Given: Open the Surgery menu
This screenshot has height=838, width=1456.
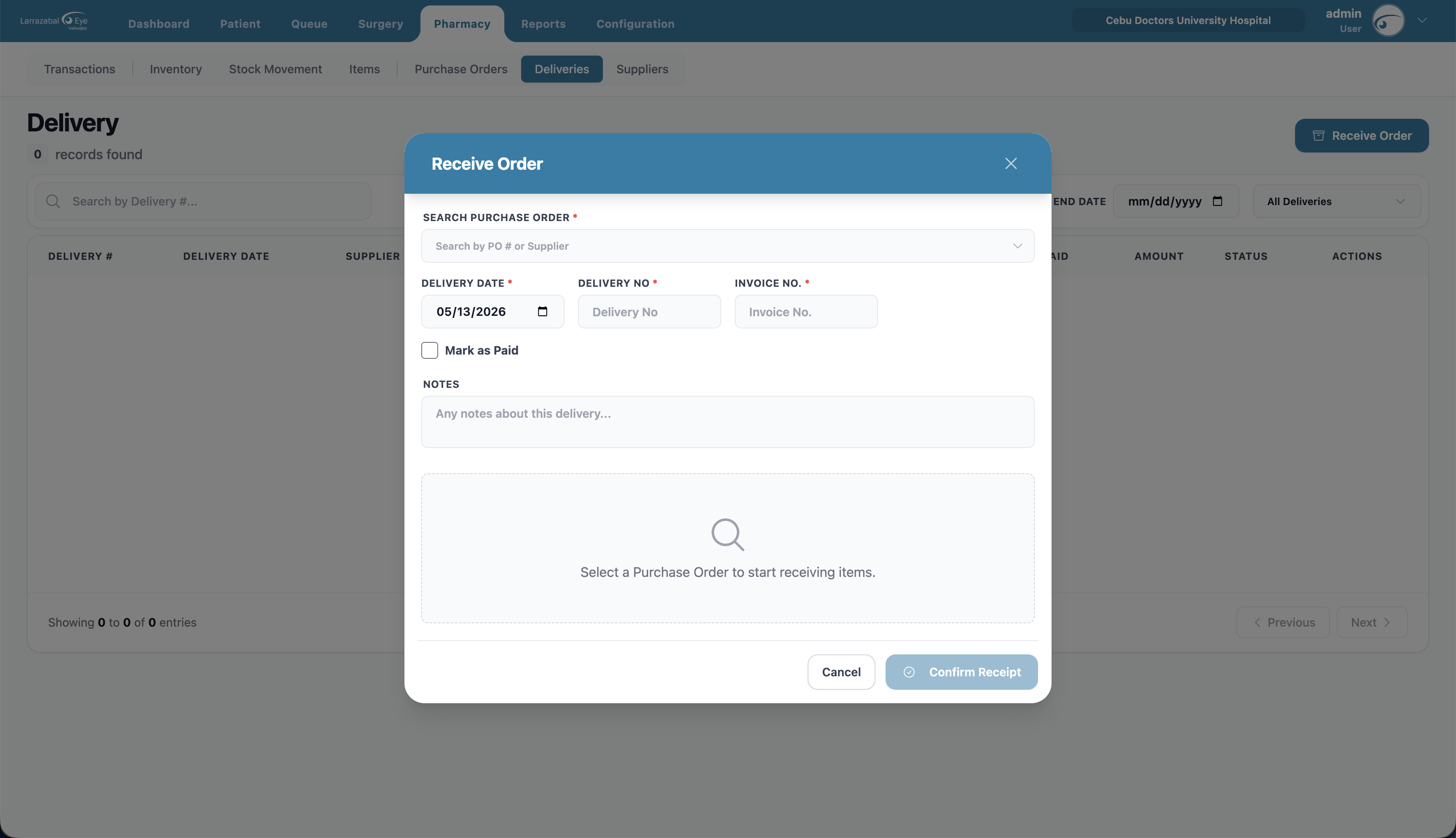Looking at the screenshot, I should [380, 24].
